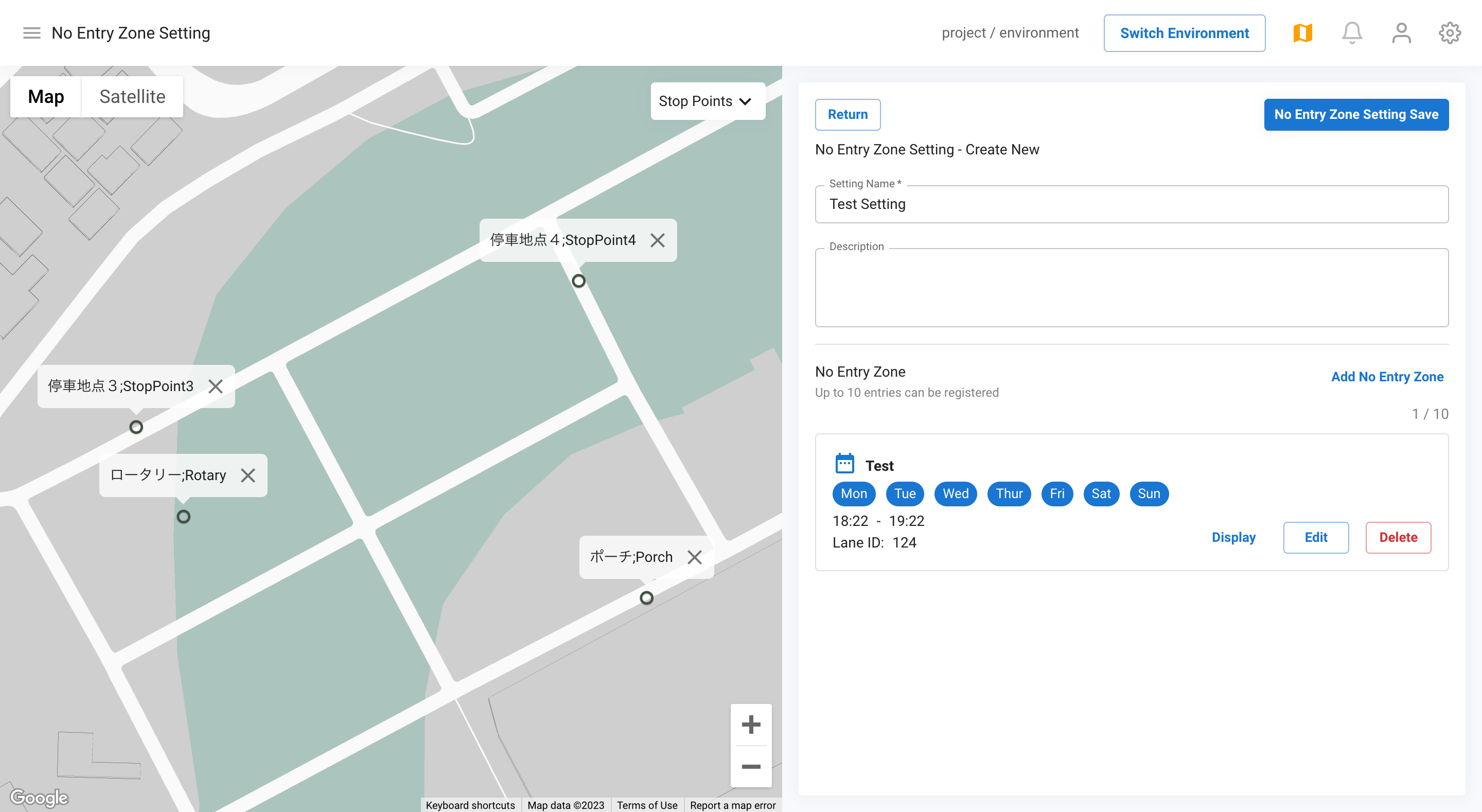
Task: Click the 停車地点４;StopPoint4 label text
Action: [562, 240]
